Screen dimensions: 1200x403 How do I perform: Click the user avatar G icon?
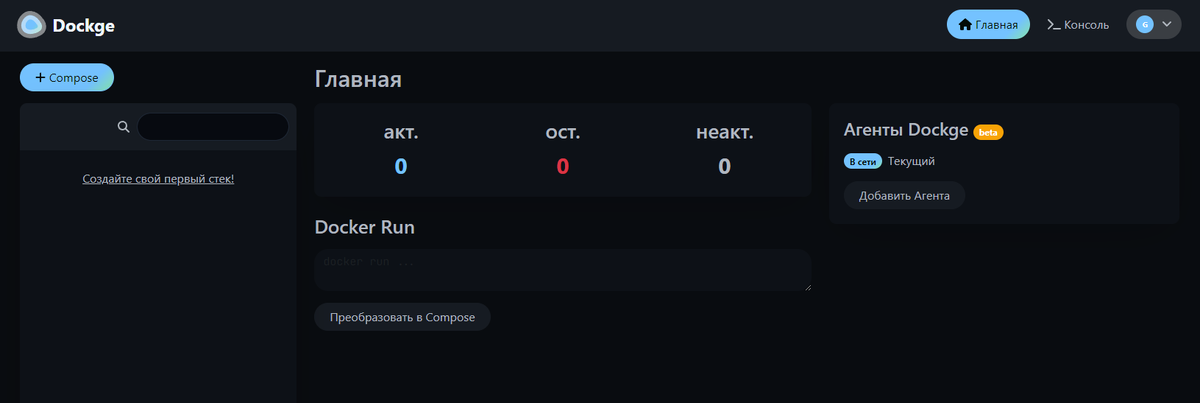[1144, 25]
